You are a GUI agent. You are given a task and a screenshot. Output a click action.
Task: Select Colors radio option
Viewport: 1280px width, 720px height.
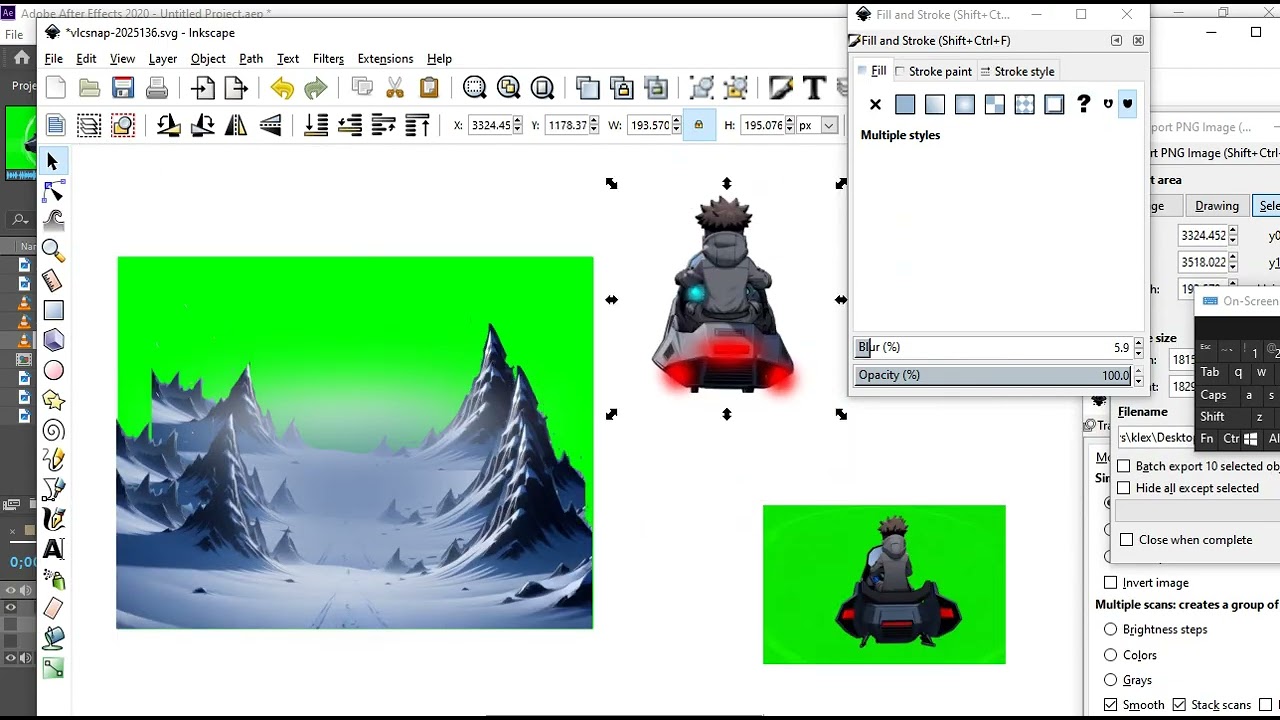(x=1111, y=655)
